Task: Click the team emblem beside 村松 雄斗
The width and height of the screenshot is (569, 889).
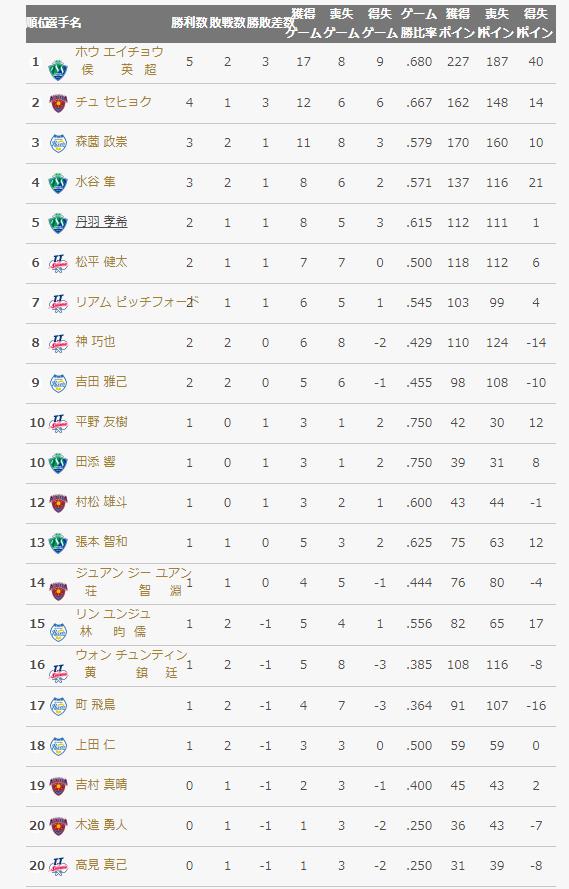Action: pos(58,502)
